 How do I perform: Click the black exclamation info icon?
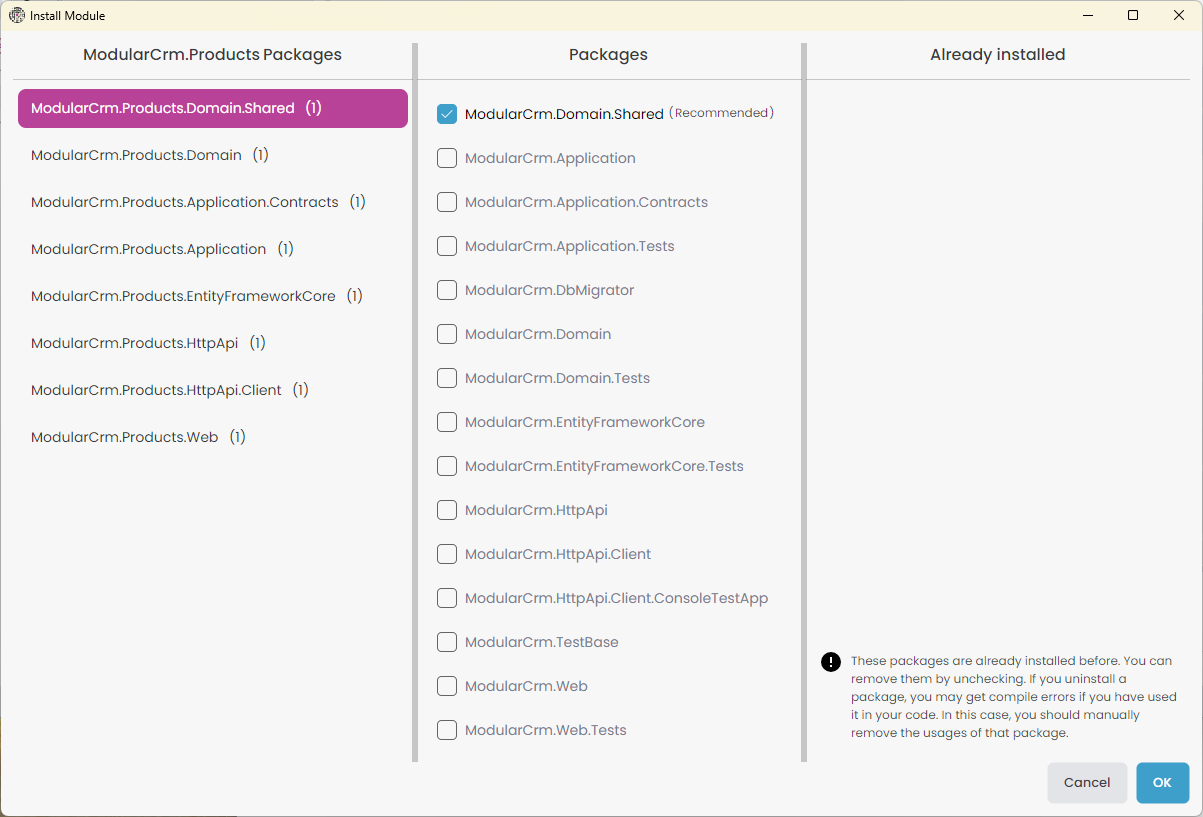pos(830,661)
